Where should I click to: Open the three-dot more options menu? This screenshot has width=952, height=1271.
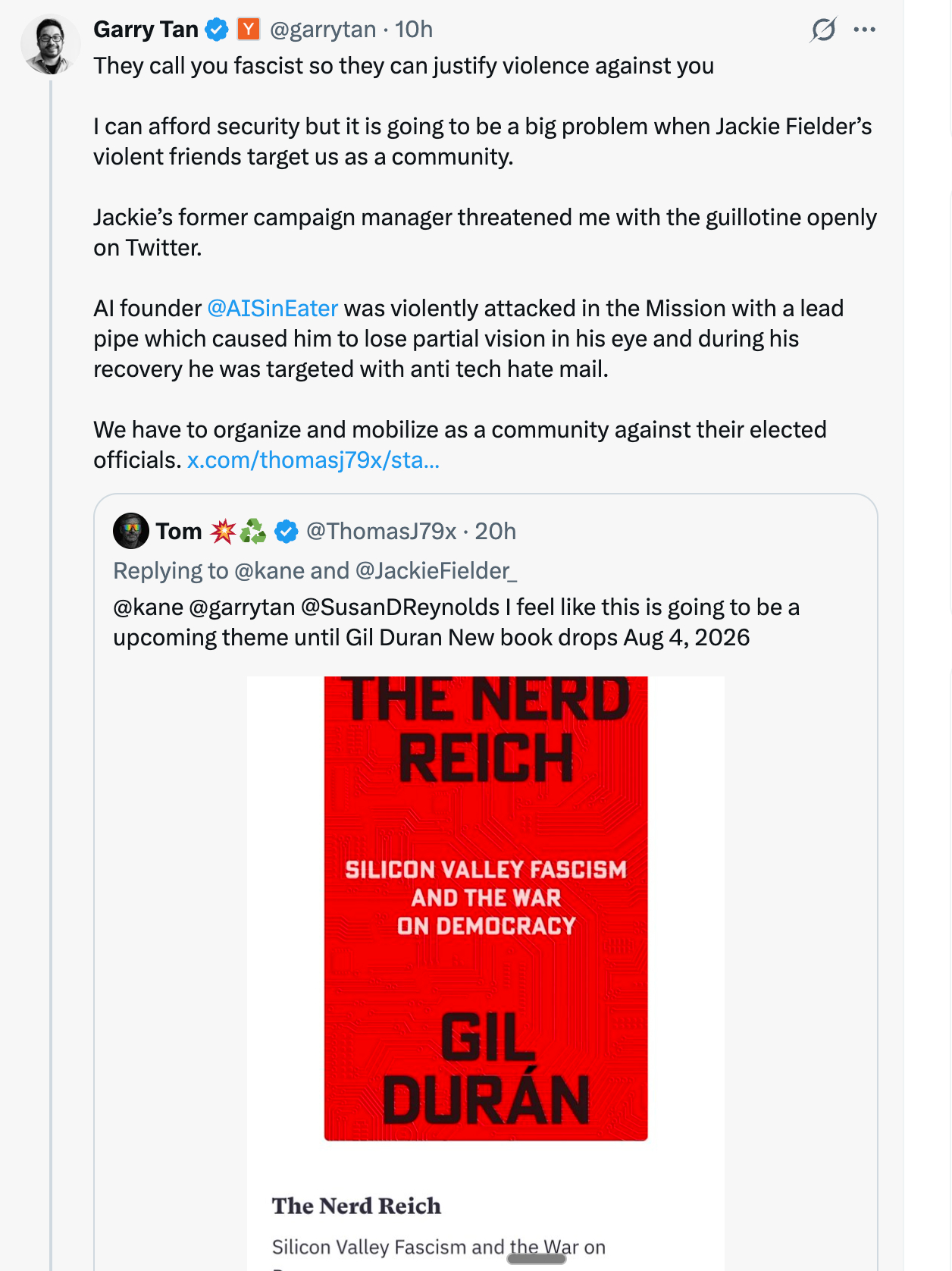click(x=864, y=30)
